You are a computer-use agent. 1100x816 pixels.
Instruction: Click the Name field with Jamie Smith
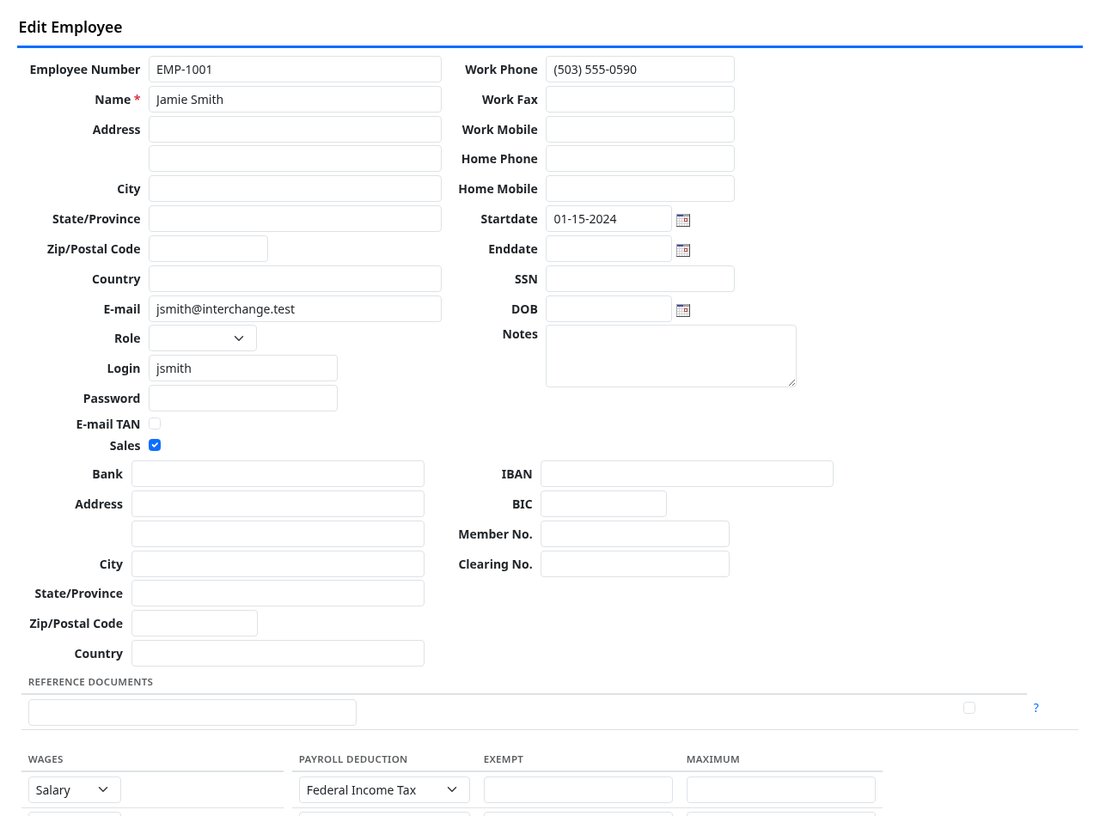pos(295,99)
